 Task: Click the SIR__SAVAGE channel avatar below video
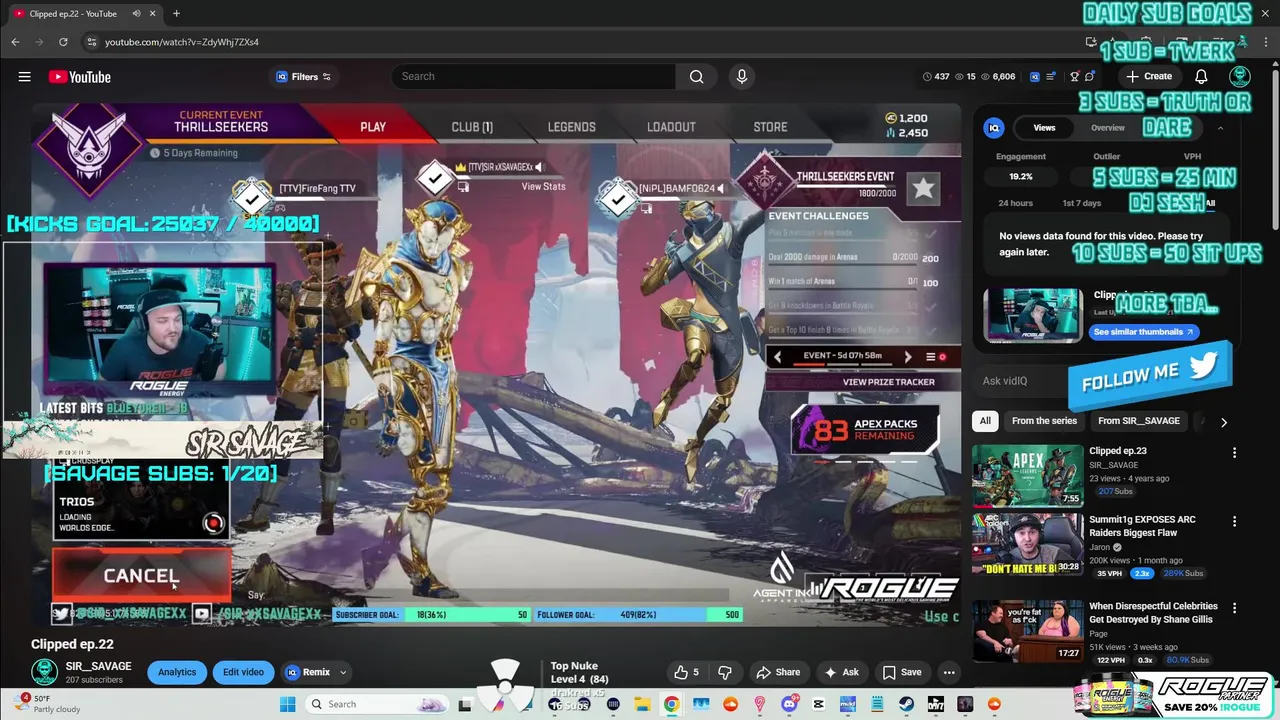click(44, 672)
